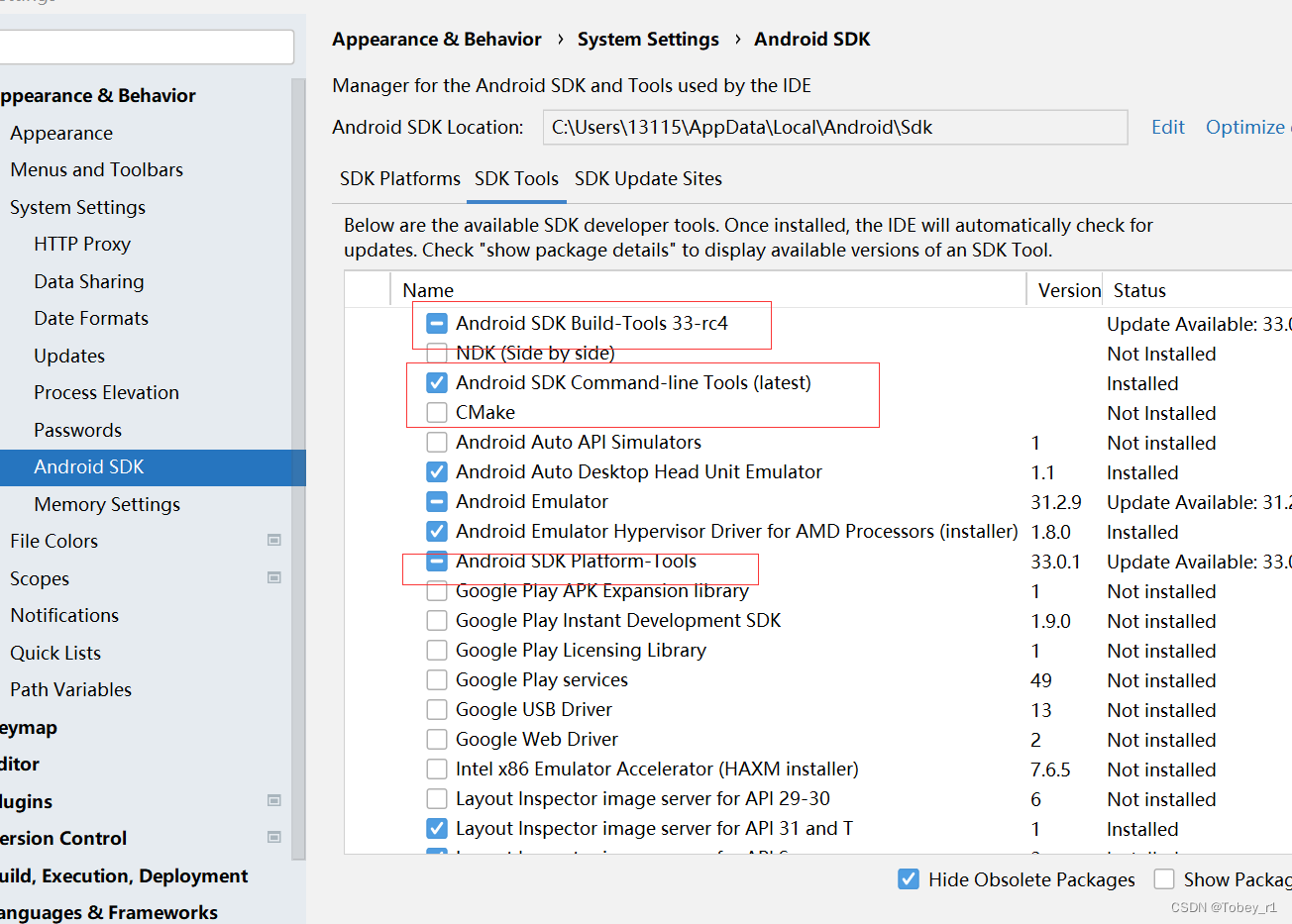Click the Optimize disk space link
The height and width of the screenshot is (924, 1292).
tap(1247, 127)
